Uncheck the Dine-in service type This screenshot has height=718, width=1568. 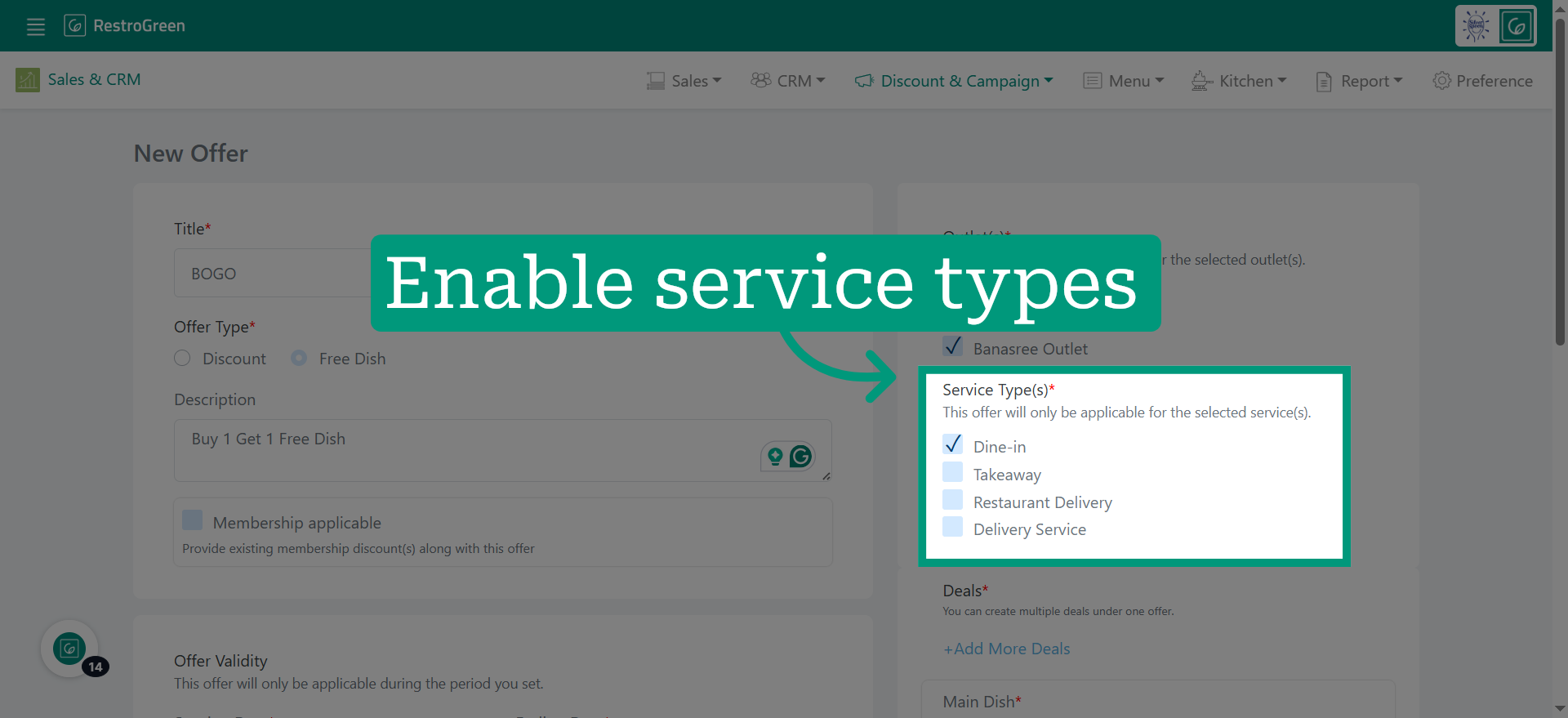(952, 444)
